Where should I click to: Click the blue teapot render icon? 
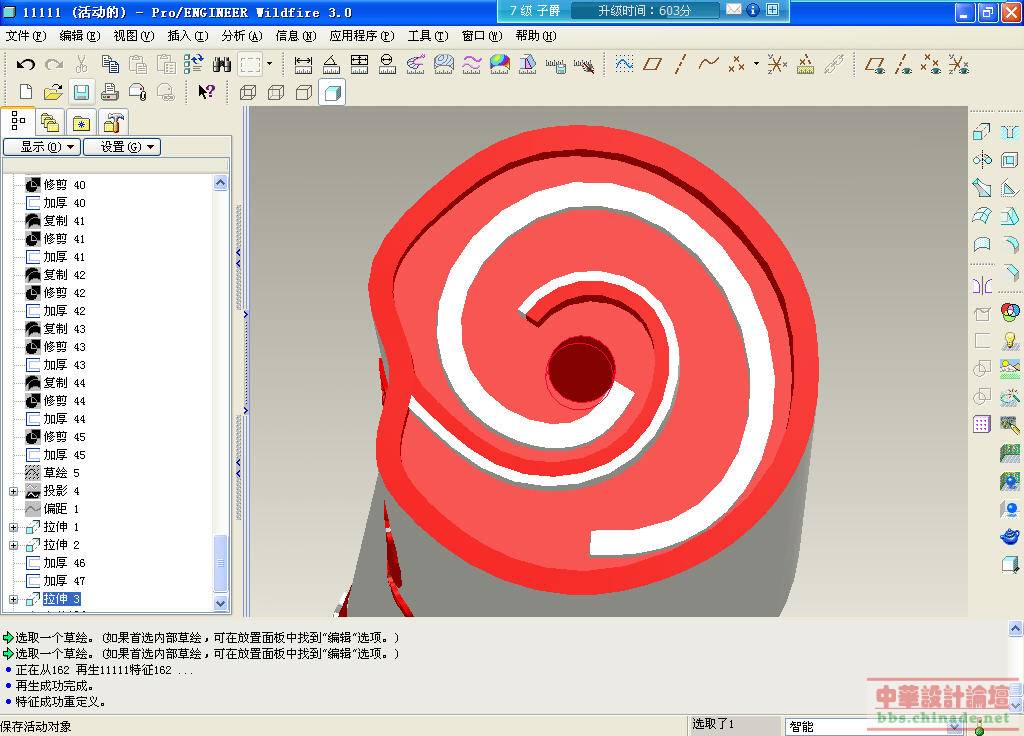pyautogui.click(x=1010, y=537)
